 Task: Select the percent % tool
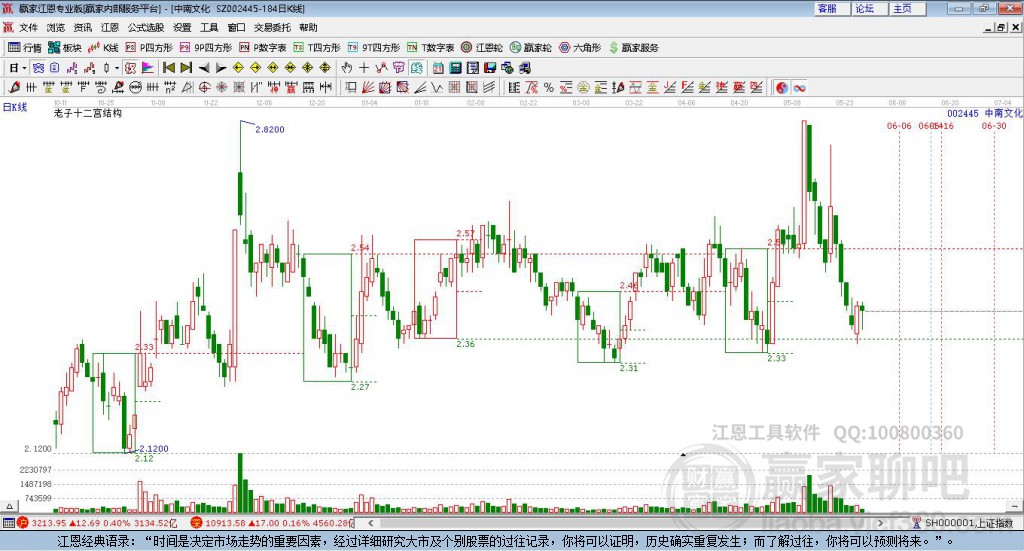(x=549, y=87)
